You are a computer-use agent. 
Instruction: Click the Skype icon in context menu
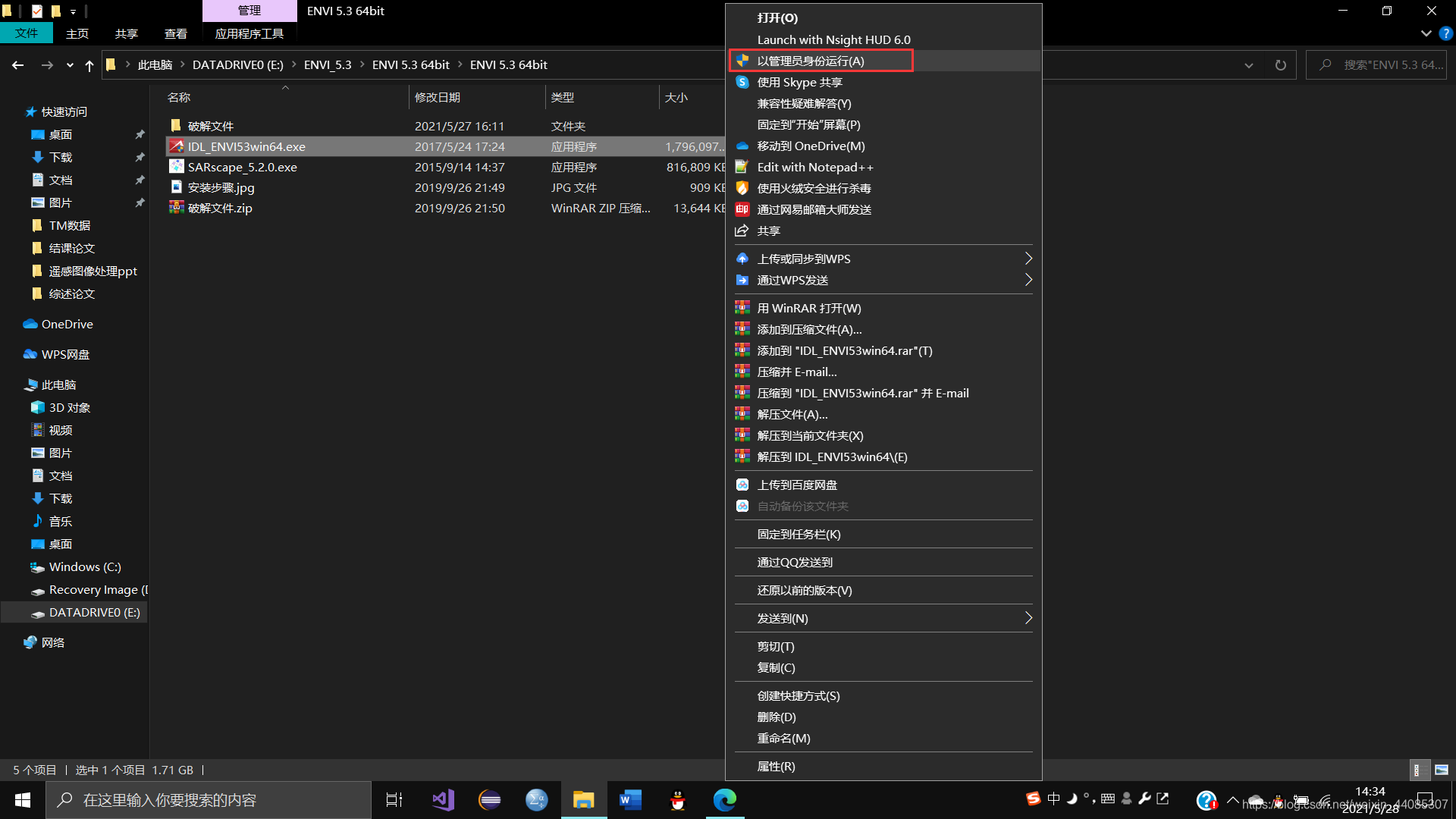[742, 82]
